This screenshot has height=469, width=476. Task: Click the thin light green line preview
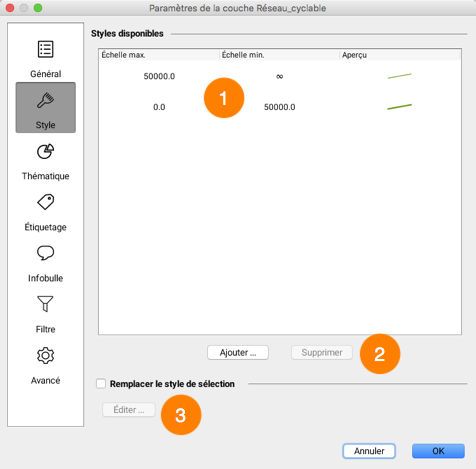pyautogui.click(x=400, y=76)
